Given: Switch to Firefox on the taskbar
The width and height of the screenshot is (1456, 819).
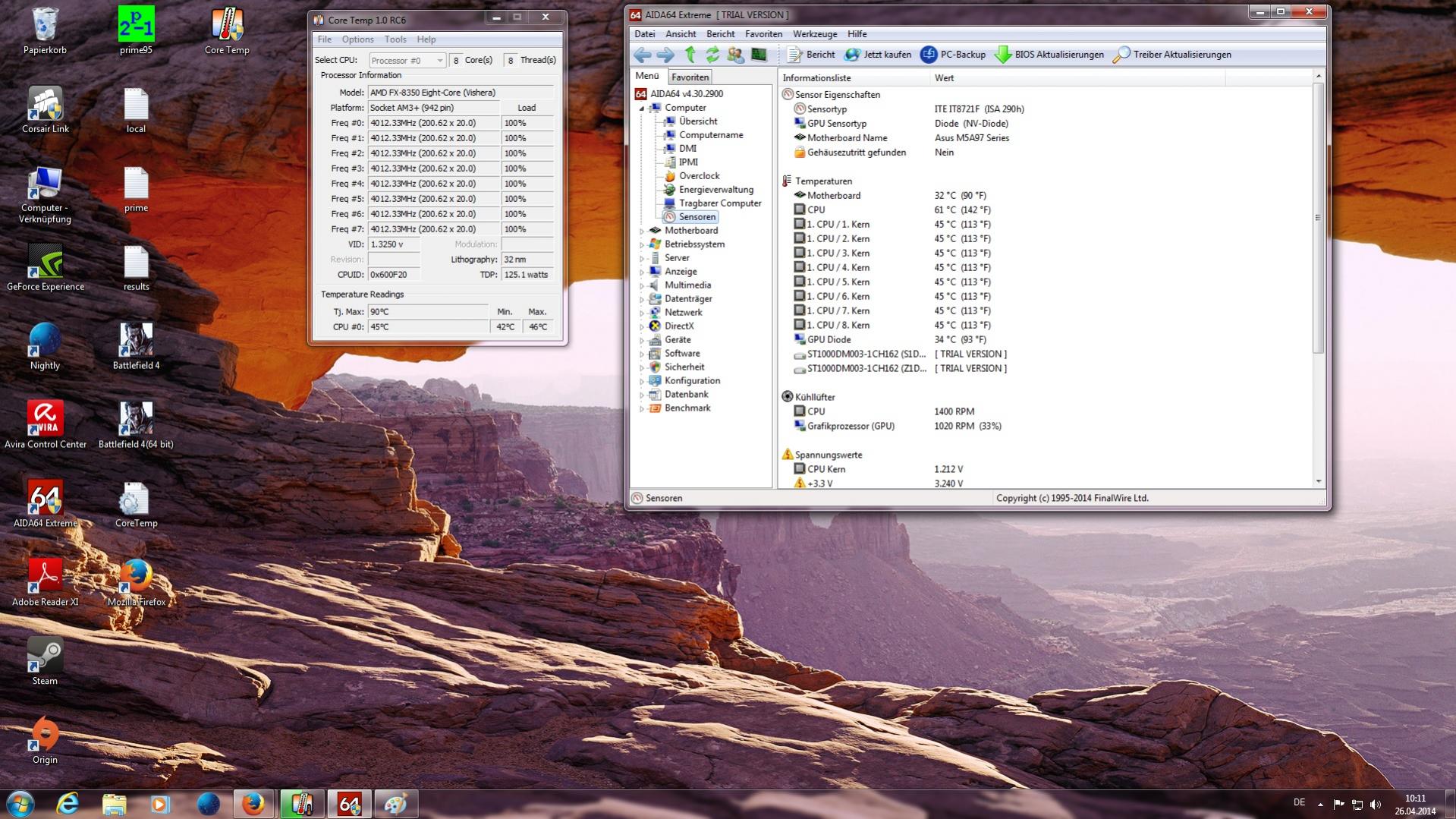Looking at the screenshot, I should point(253,804).
